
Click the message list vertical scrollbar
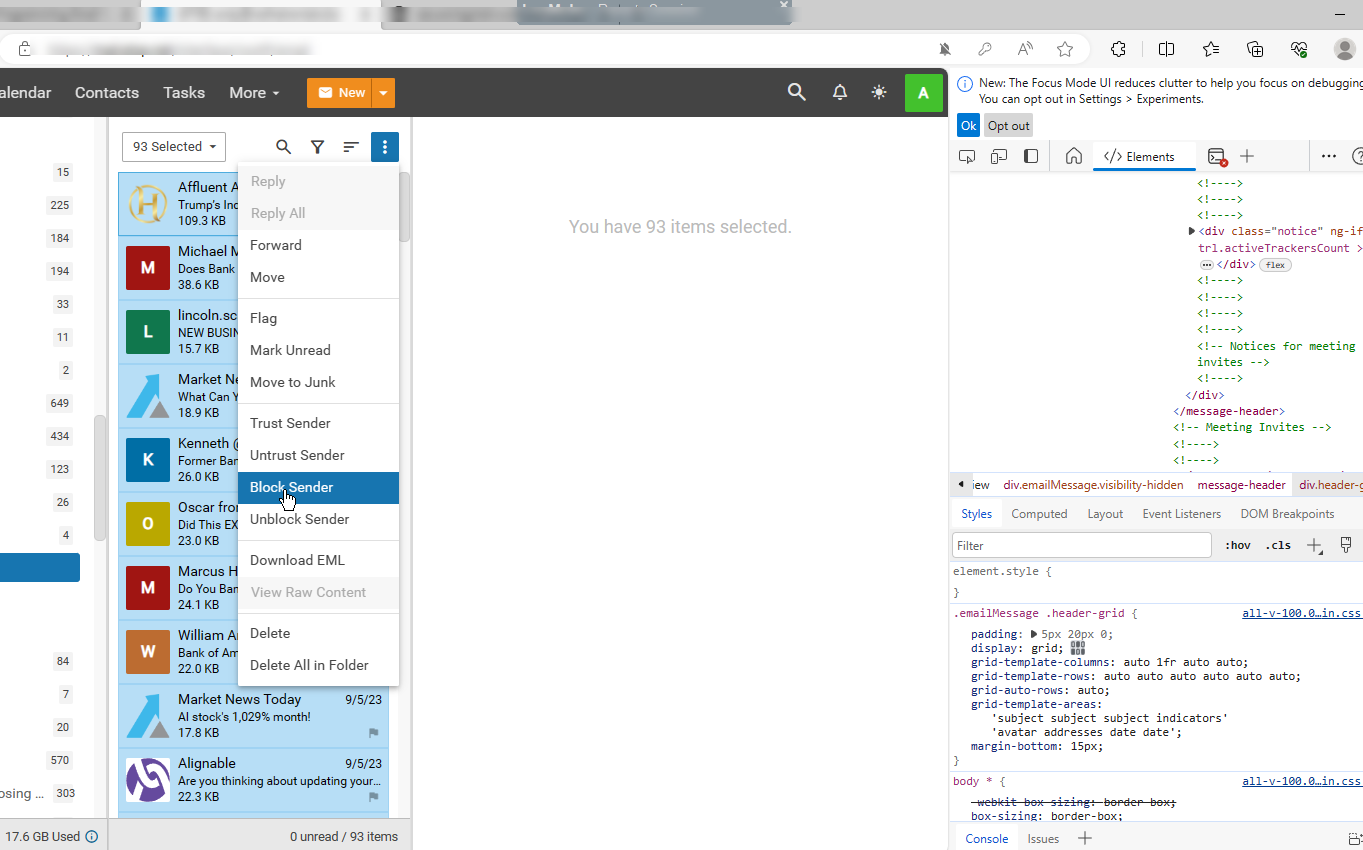[404, 208]
